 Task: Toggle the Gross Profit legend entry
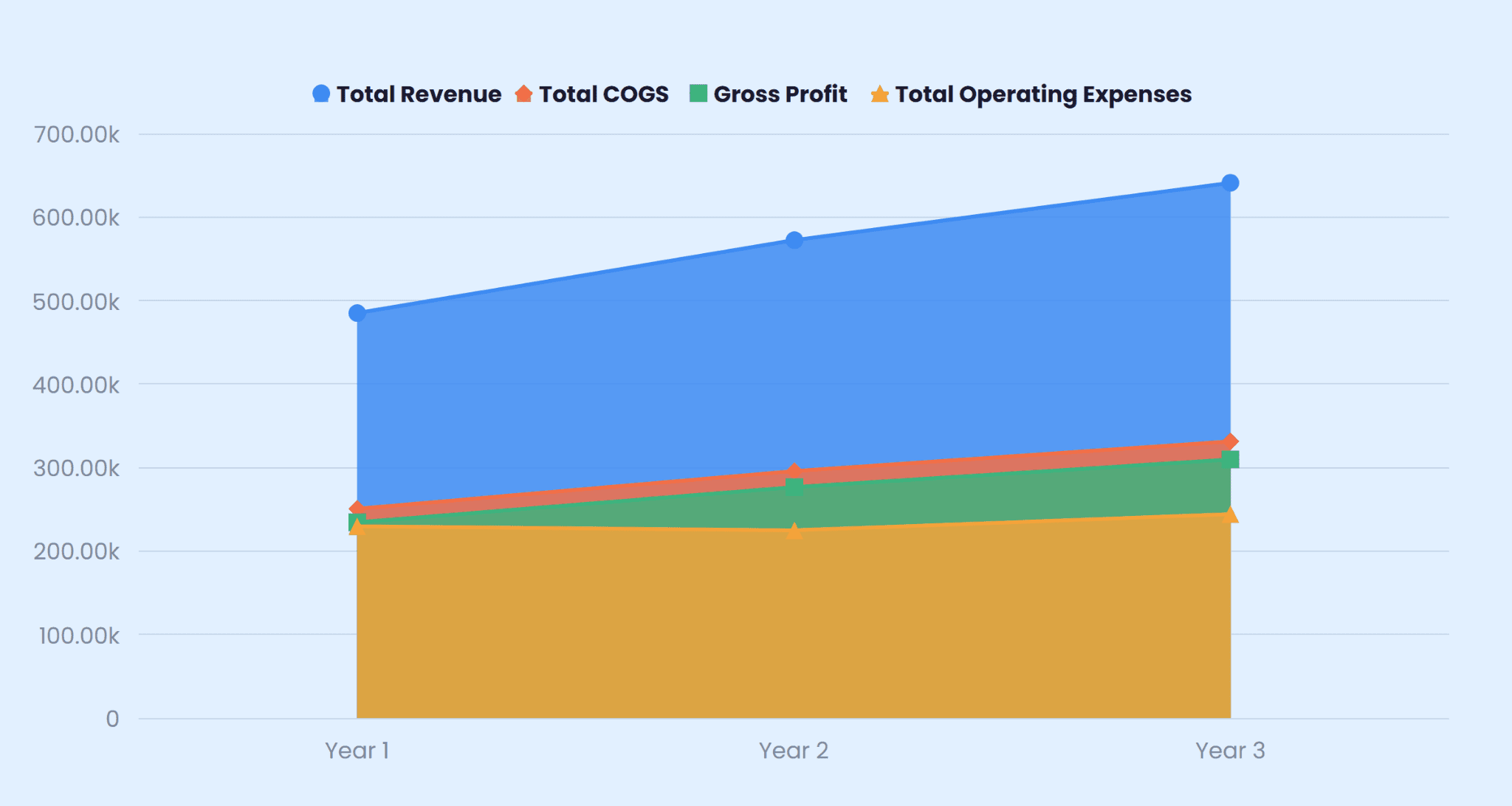768,94
